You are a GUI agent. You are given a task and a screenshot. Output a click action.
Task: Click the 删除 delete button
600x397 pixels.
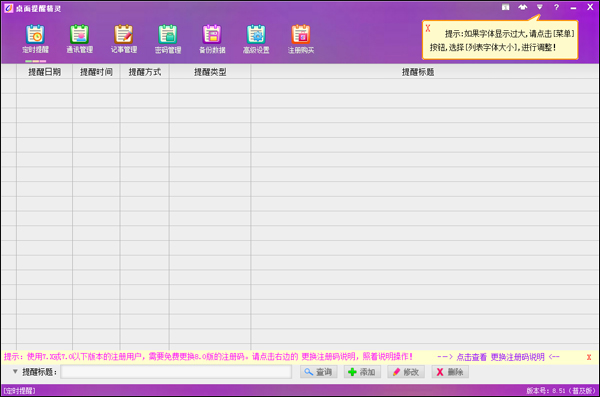click(450, 372)
